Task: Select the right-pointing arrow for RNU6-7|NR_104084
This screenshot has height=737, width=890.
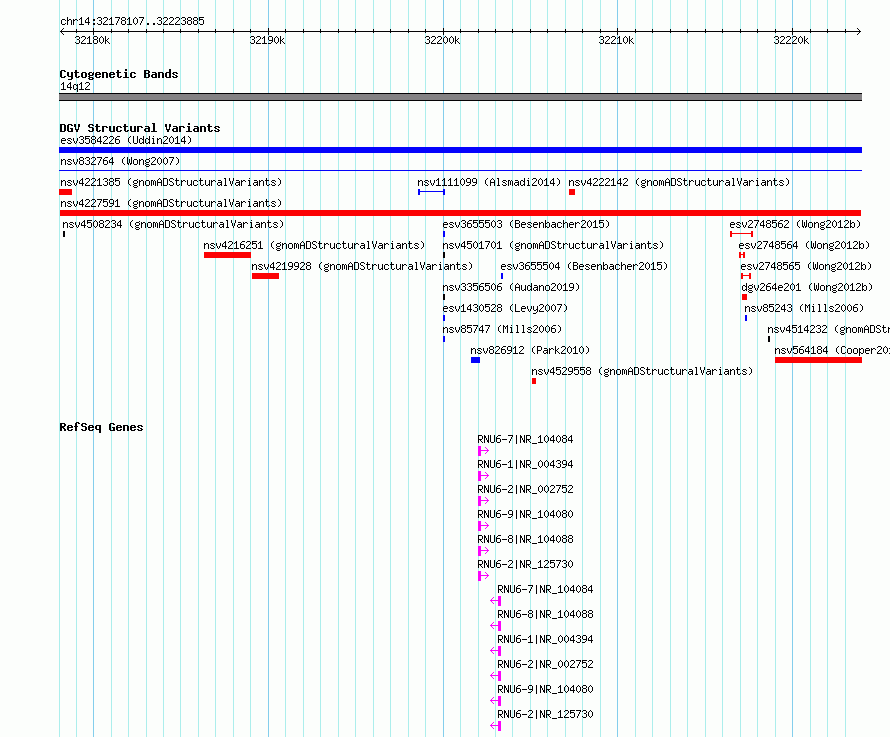Action: click(484, 451)
